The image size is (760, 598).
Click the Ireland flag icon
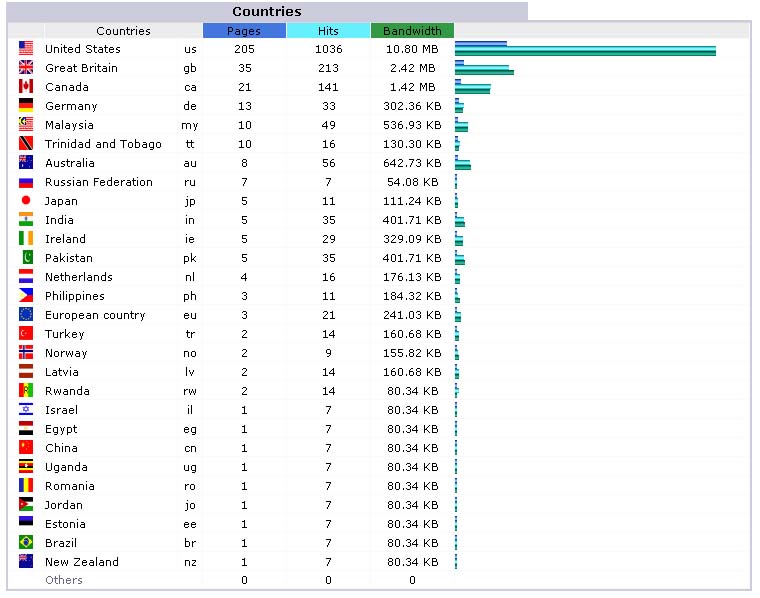26,238
